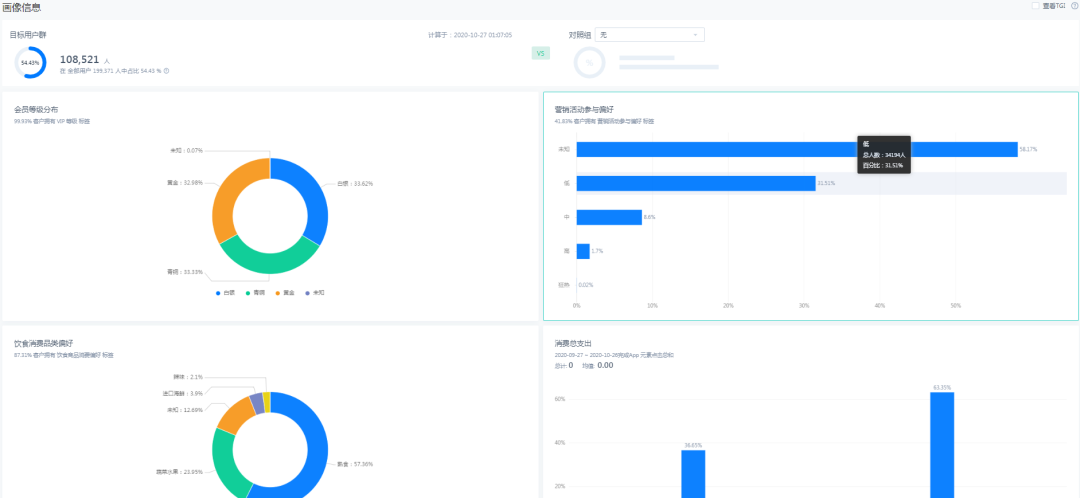Enable the 查看TGI checkbox
1080x498 pixels.
(1035, 6)
